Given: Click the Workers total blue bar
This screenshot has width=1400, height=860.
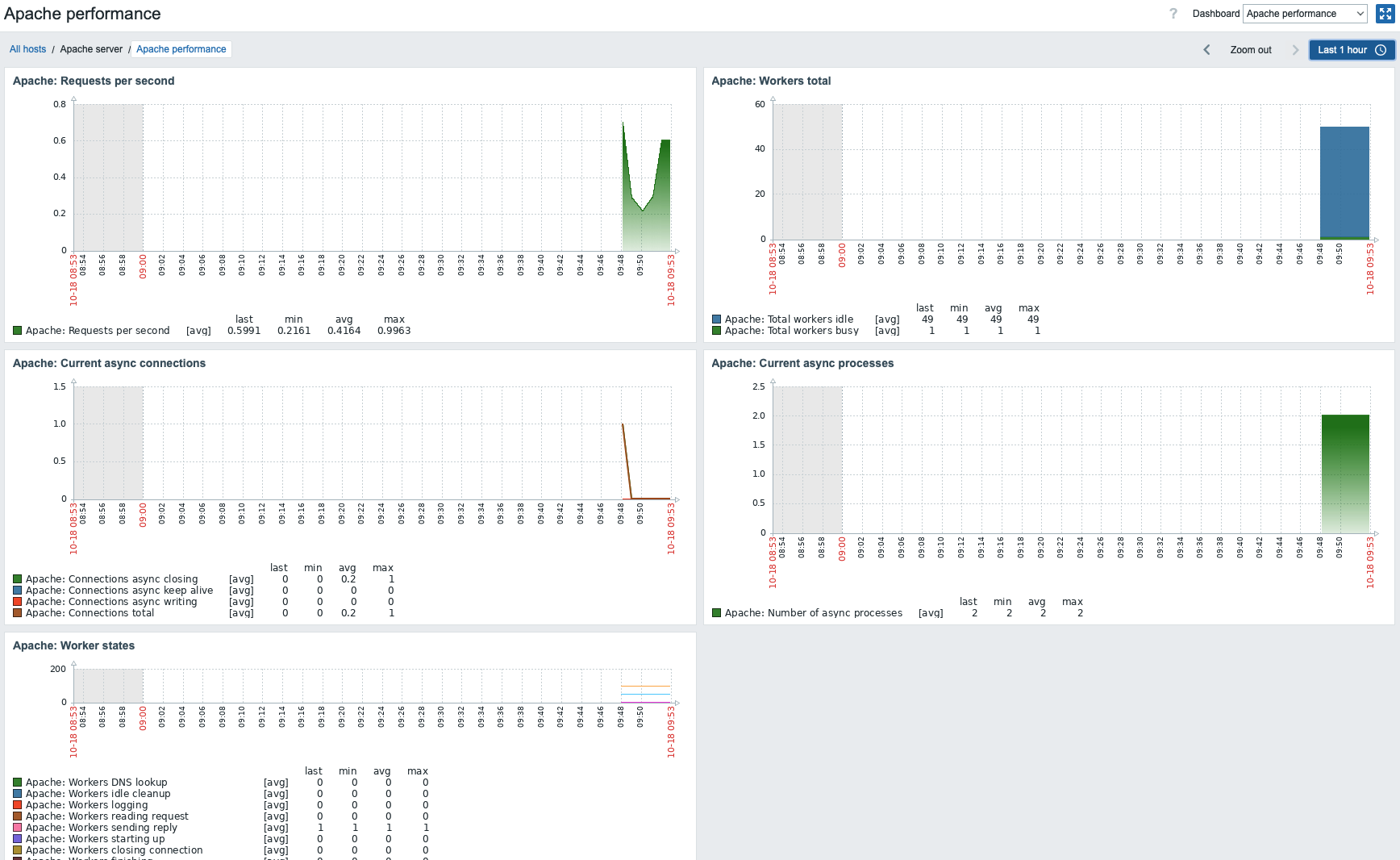Looking at the screenshot, I should coord(1344,182).
